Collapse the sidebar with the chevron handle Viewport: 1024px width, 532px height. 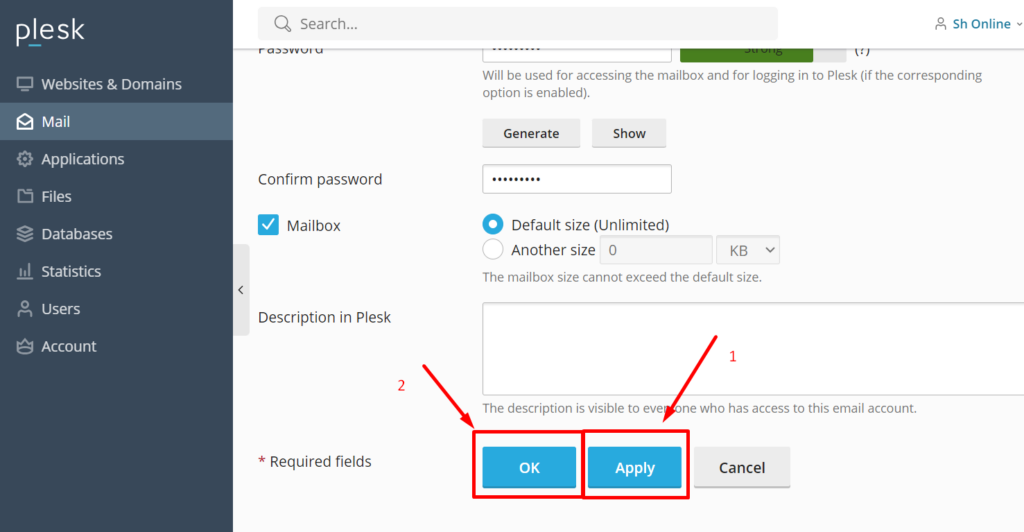point(241,290)
